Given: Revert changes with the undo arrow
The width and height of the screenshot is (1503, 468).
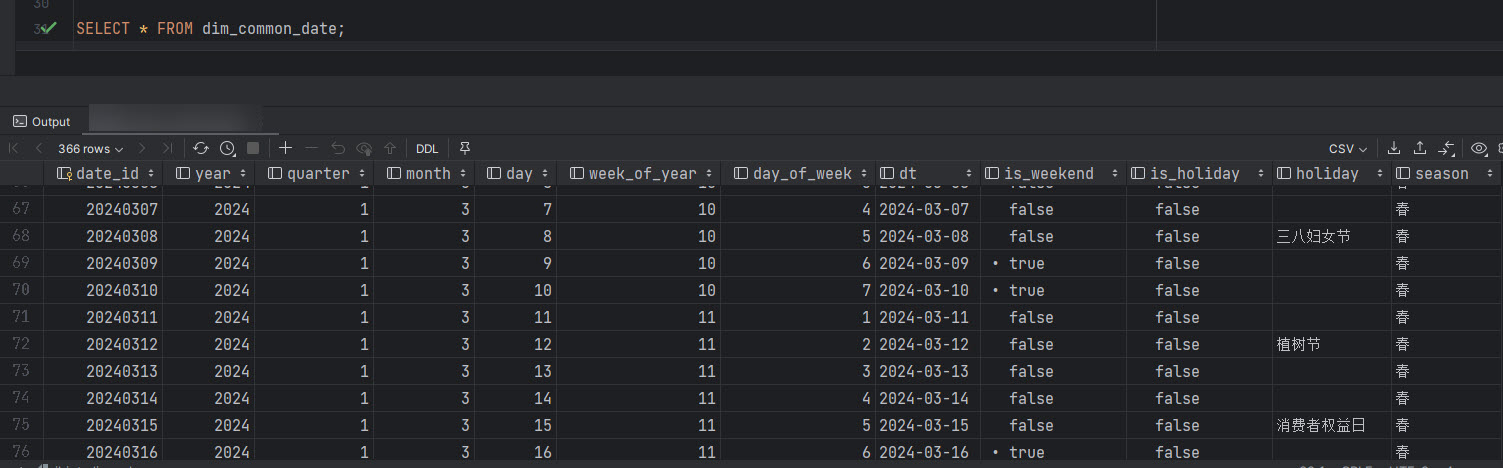Looking at the screenshot, I should tap(338, 148).
